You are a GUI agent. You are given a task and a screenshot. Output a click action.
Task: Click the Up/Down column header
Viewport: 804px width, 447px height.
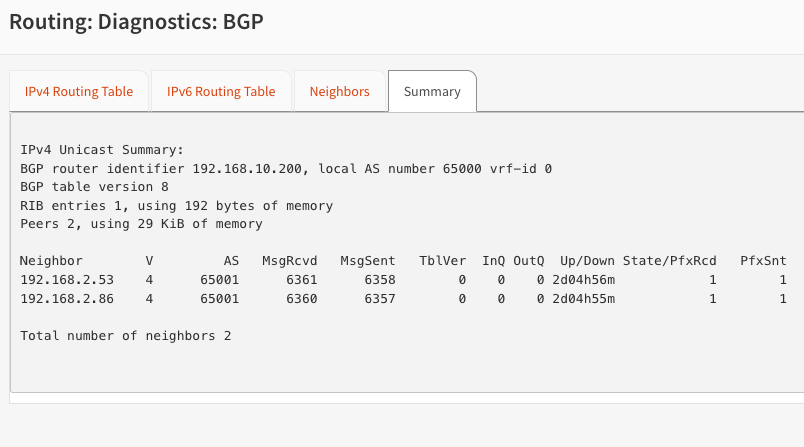587,261
